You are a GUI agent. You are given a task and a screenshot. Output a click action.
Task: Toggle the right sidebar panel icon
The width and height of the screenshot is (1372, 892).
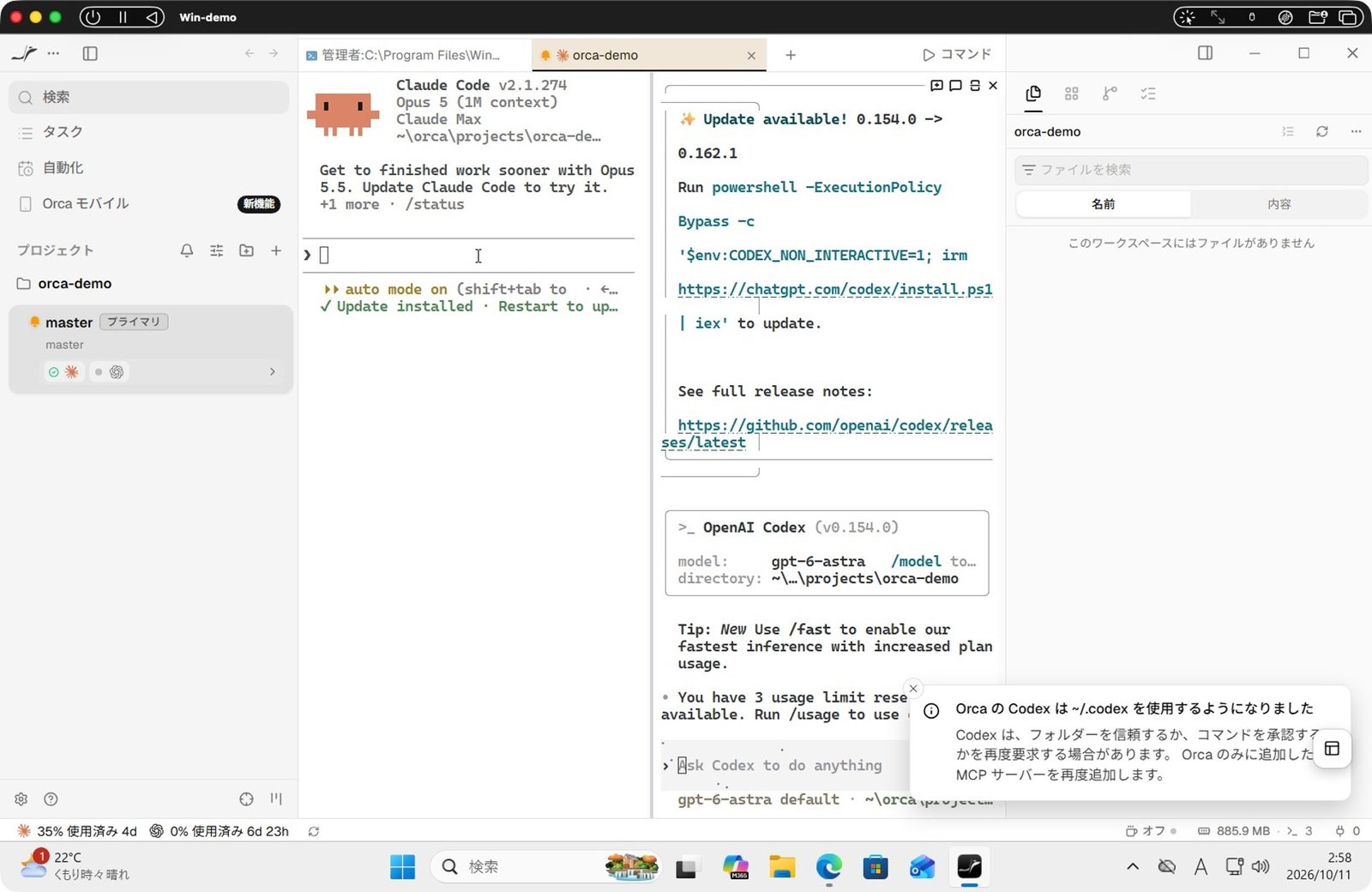click(x=1205, y=53)
